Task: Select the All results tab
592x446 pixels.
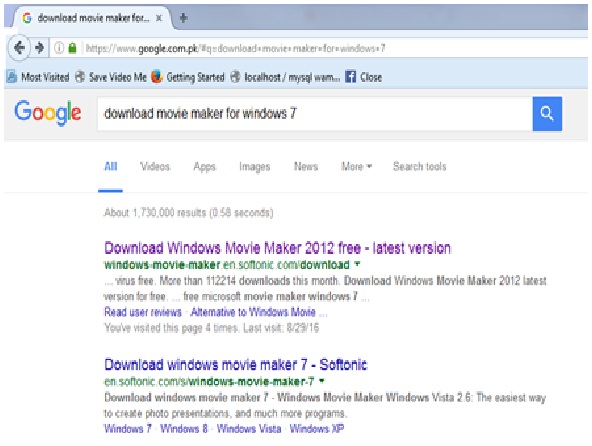Action: click(x=111, y=167)
